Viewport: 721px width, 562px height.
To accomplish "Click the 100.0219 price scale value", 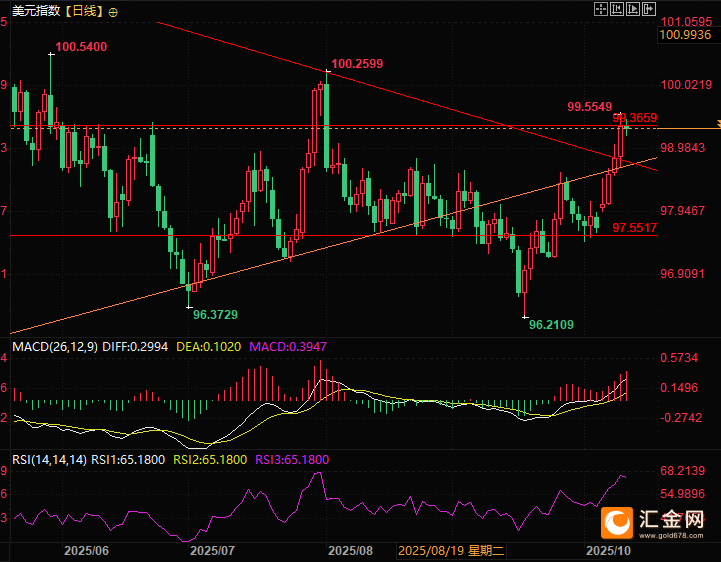I will [686, 85].
